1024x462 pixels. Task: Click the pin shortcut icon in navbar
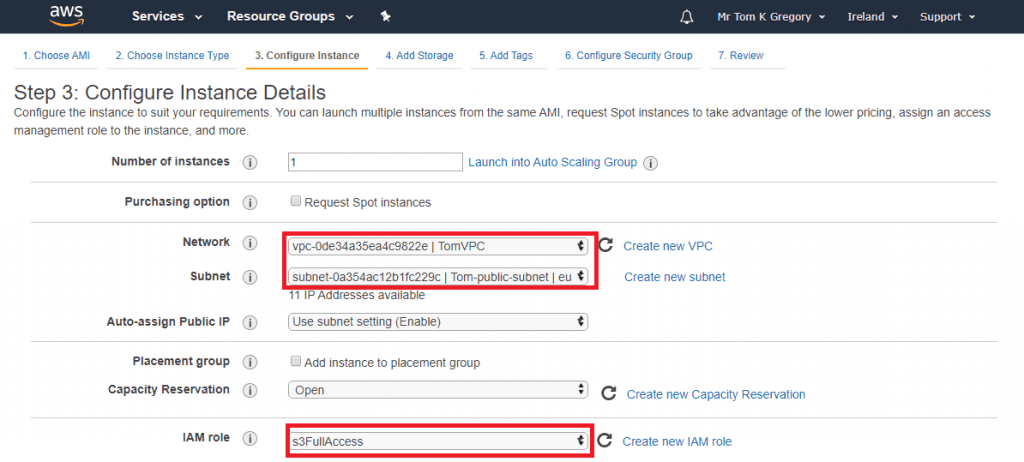click(x=386, y=17)
